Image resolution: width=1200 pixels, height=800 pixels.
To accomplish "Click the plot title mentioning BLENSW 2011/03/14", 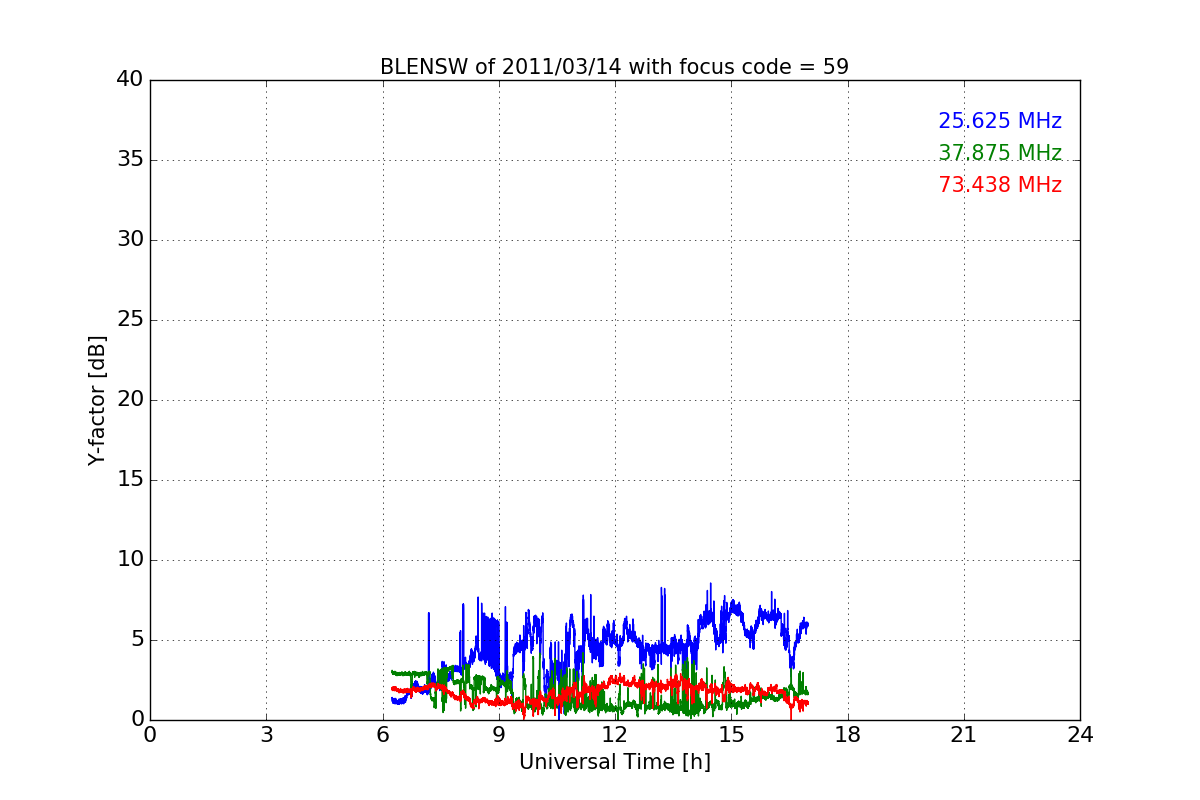I will pyautogui.click(x=614, y=67).
